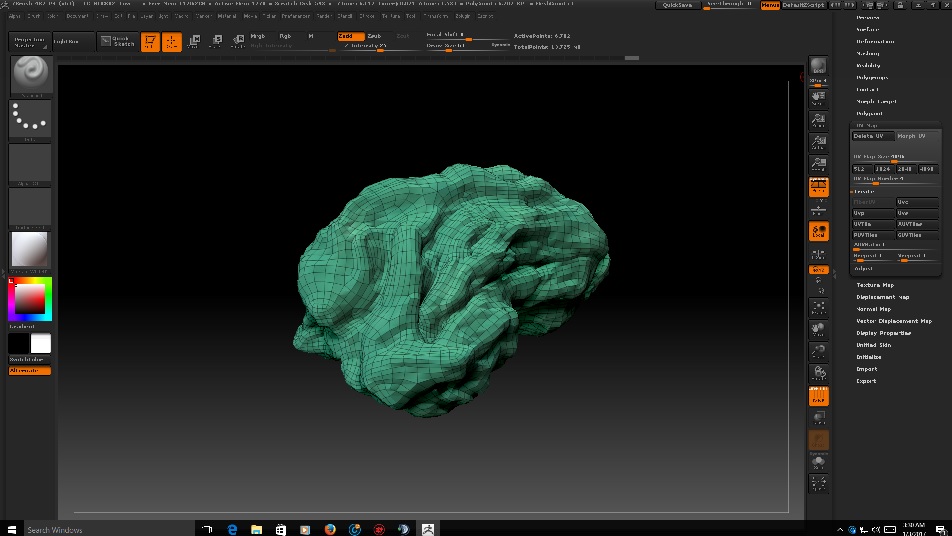Viewport: 952px width, 536px height.
Task: Click Morph UV button
Action: [x=917, y=136]
